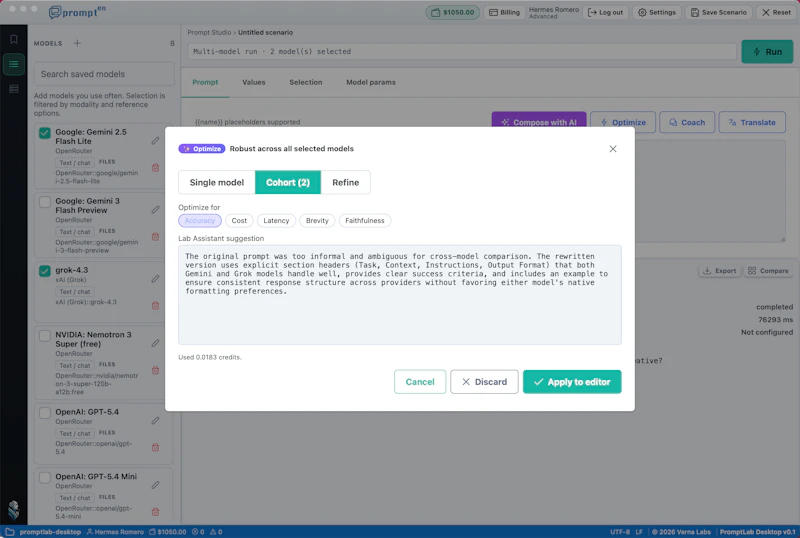Add a new model with plus icon
Screen dimensions: 800x538
tap(77, 43)
